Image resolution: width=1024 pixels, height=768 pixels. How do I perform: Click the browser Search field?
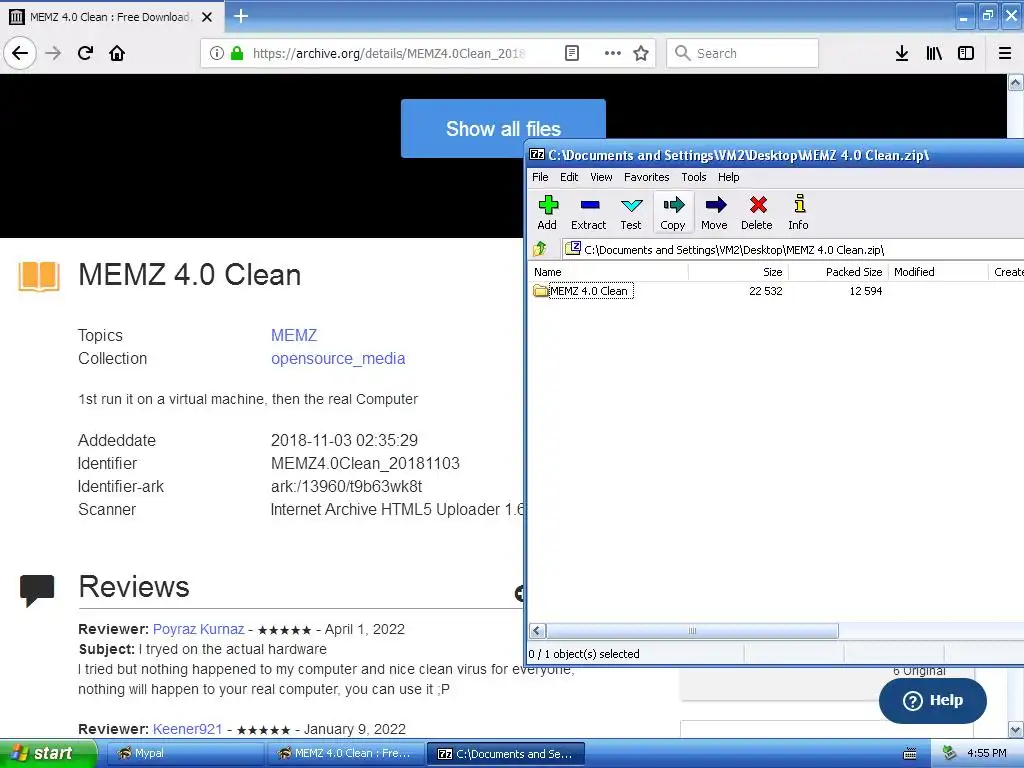click(x=743, y=53)
